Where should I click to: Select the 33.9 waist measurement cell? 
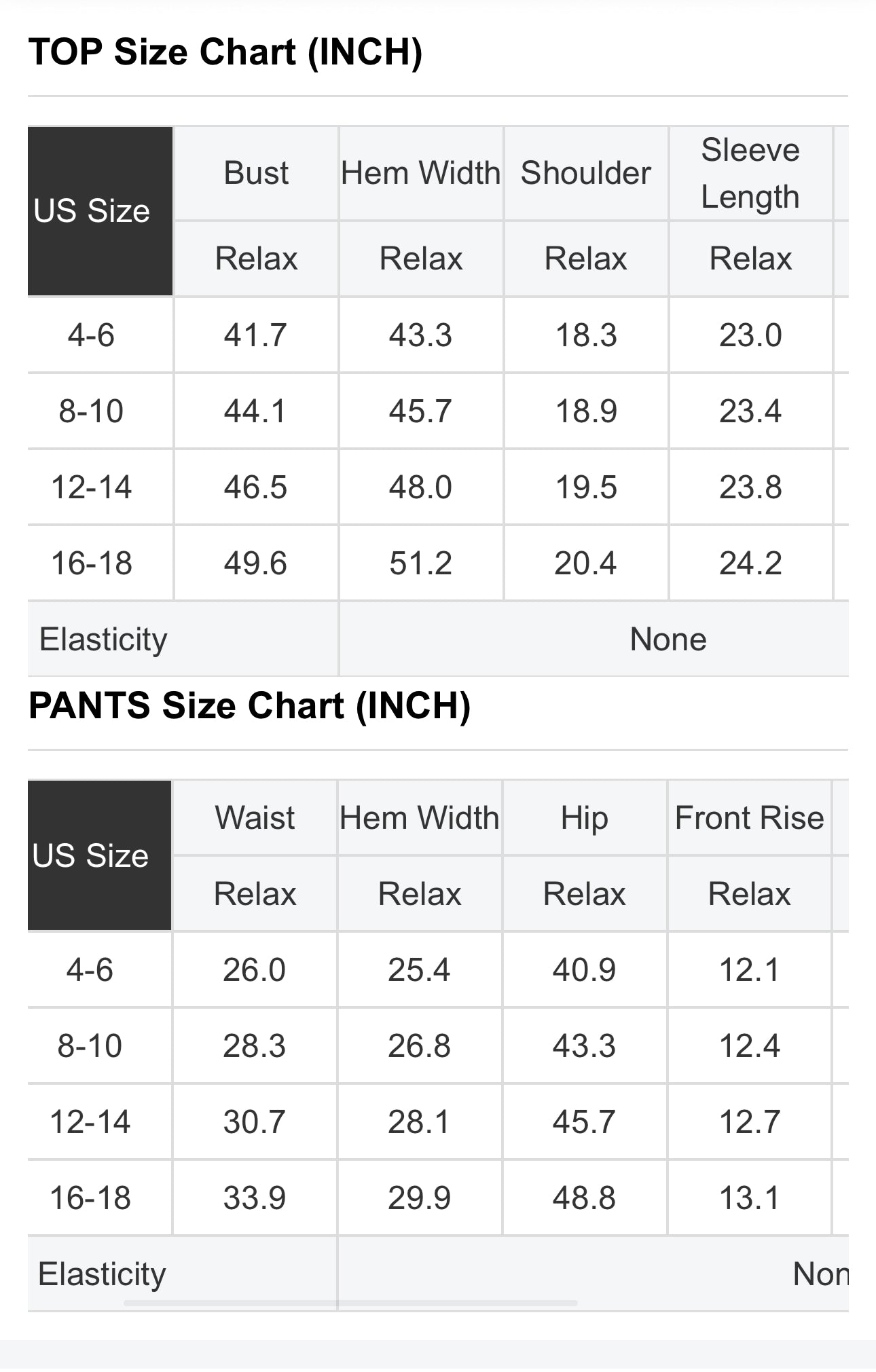255,1198
